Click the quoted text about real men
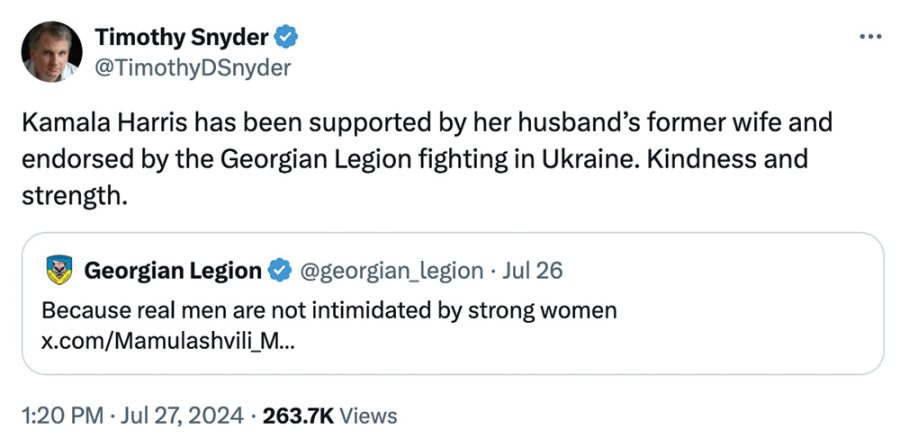 pos(329,310)
